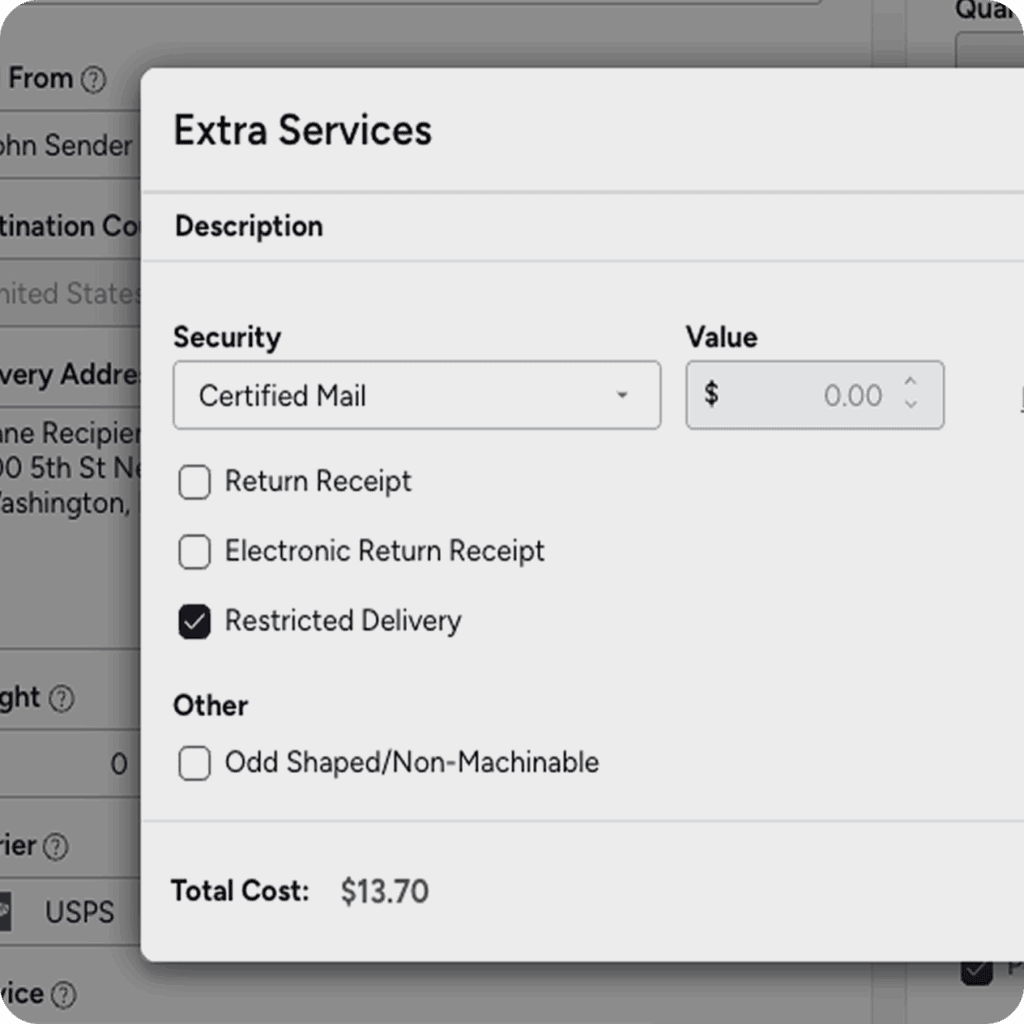This screenshot has height=1024, width=1024.
Task: Click the Description column header
Action: click(249, 227)
